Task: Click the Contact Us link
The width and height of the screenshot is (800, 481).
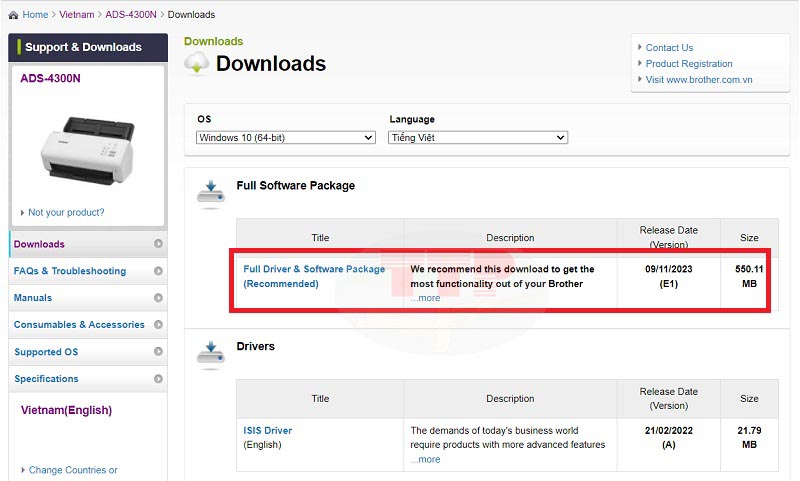Action: tap(669, 48)
